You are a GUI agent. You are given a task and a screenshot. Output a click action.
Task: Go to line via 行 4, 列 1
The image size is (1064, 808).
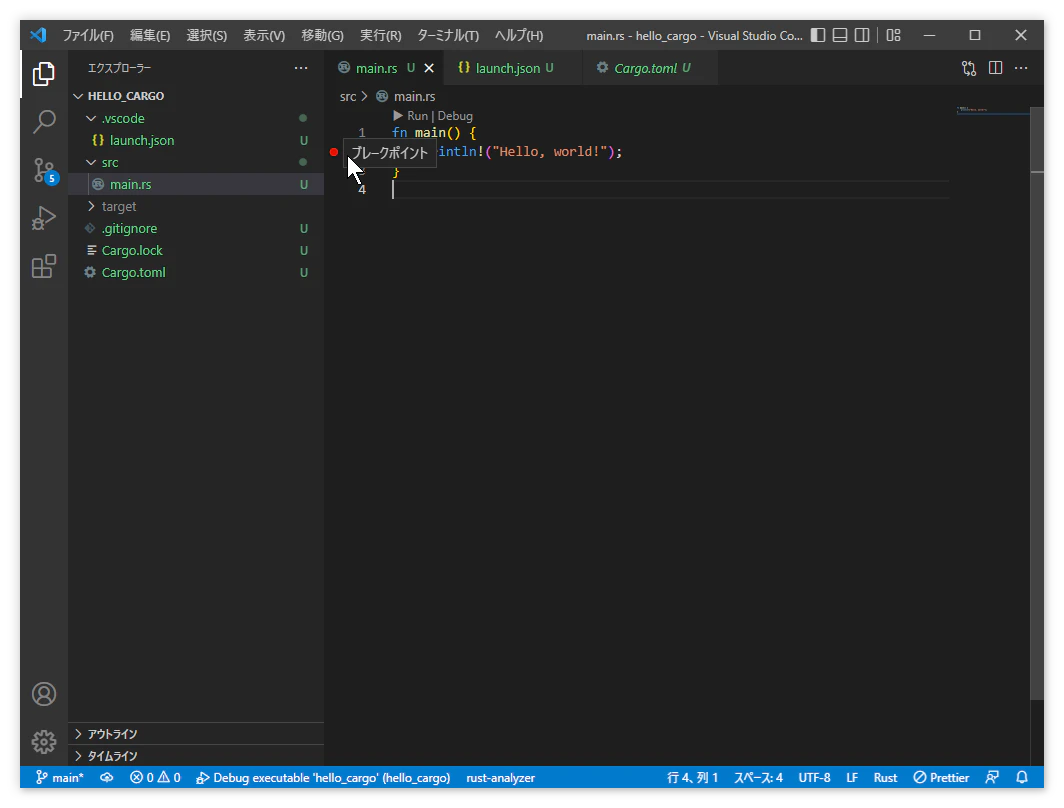(x=692, y=777)
